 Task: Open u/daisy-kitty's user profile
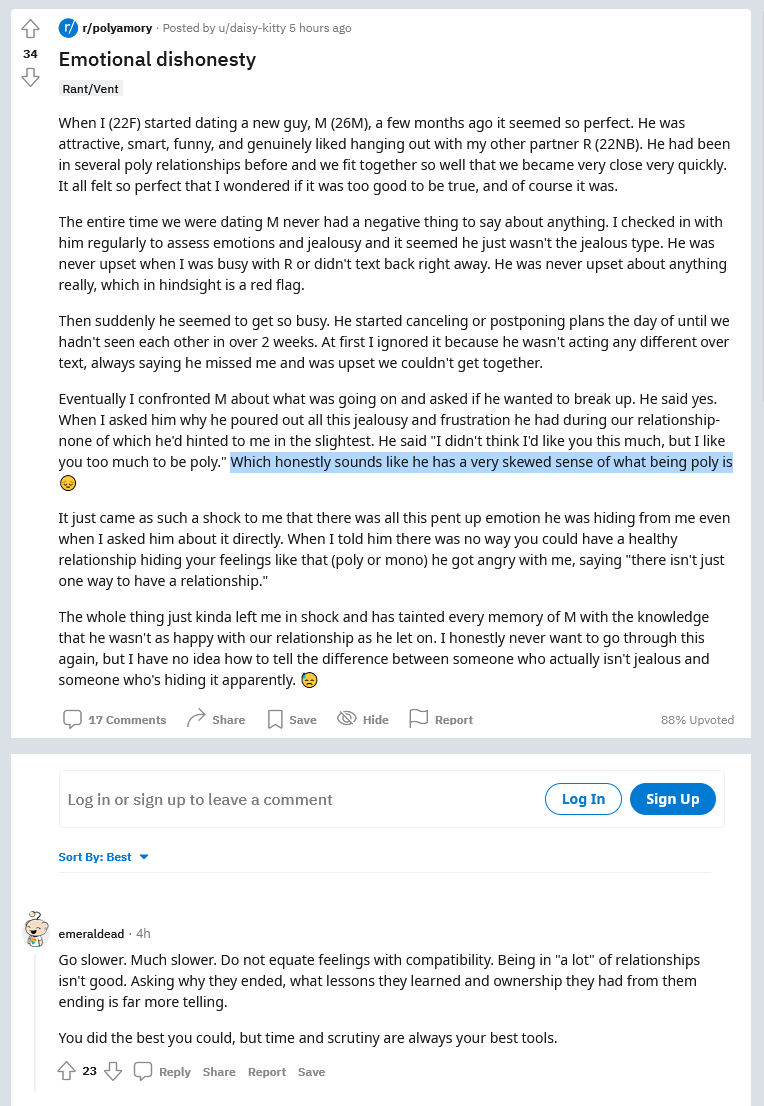coord(252,28)
